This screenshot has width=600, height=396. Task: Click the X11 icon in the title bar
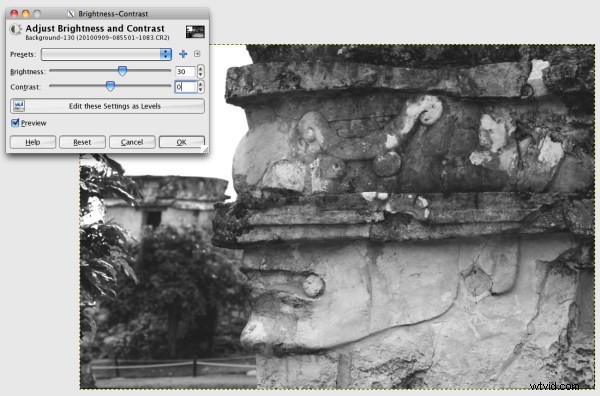pos(71,14)
